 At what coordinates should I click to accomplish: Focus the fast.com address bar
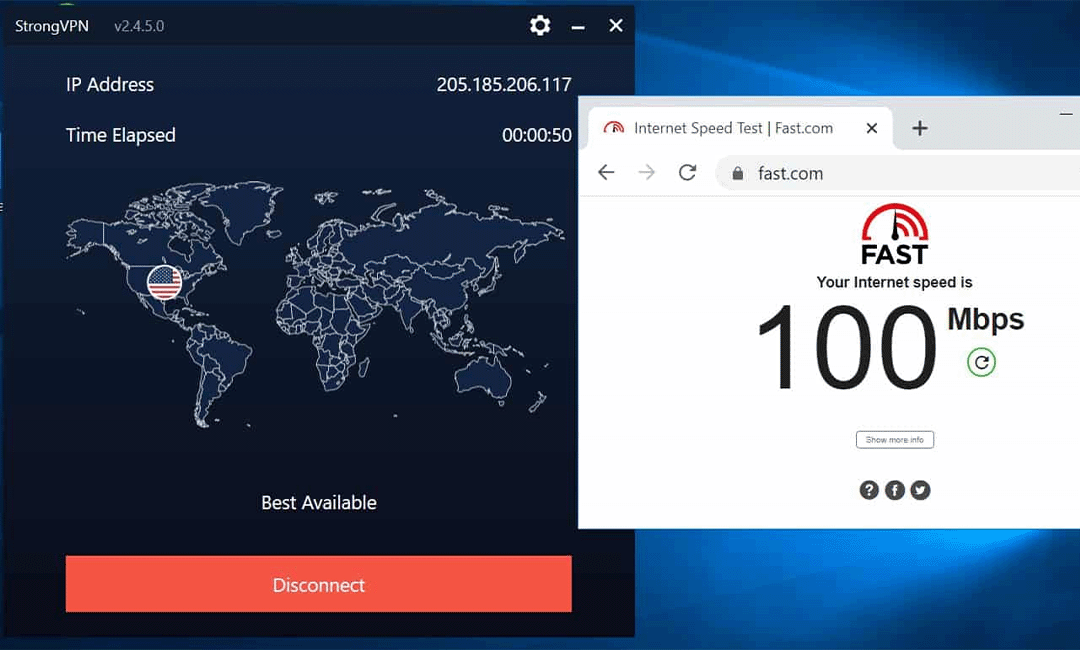(x=900, y=174)
